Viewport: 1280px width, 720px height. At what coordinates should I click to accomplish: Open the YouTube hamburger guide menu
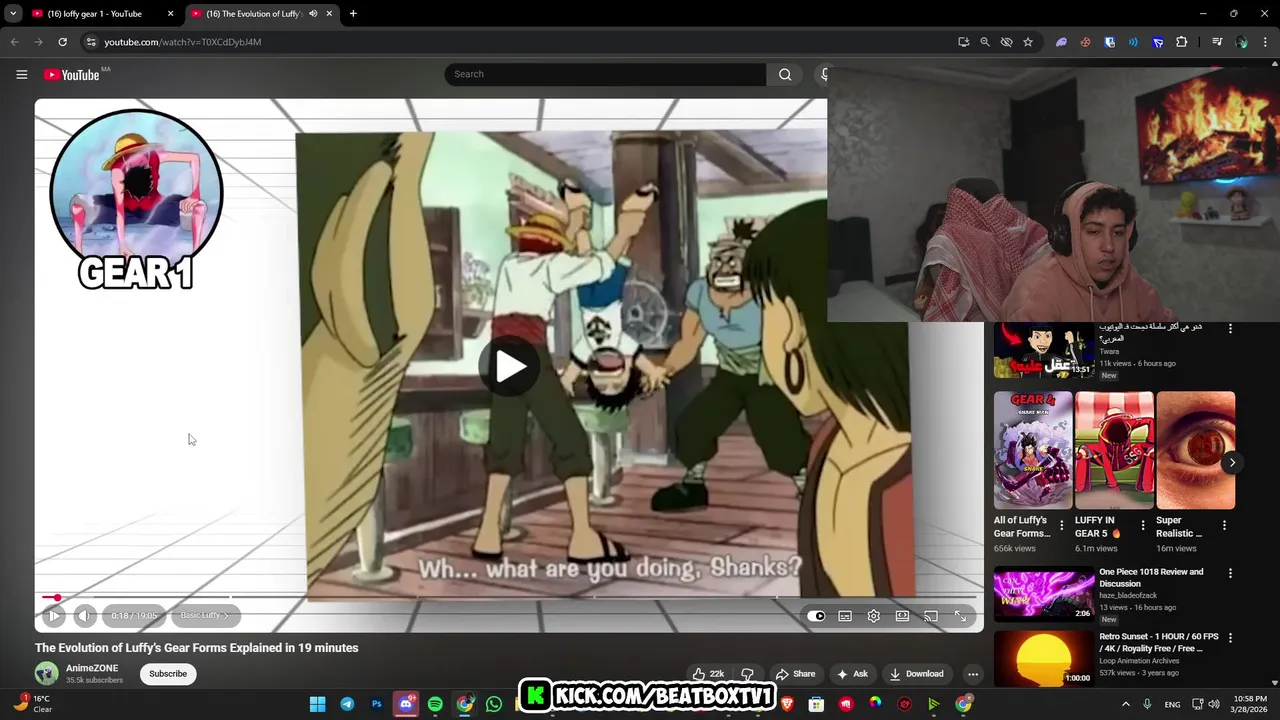(x=21, y=74)
